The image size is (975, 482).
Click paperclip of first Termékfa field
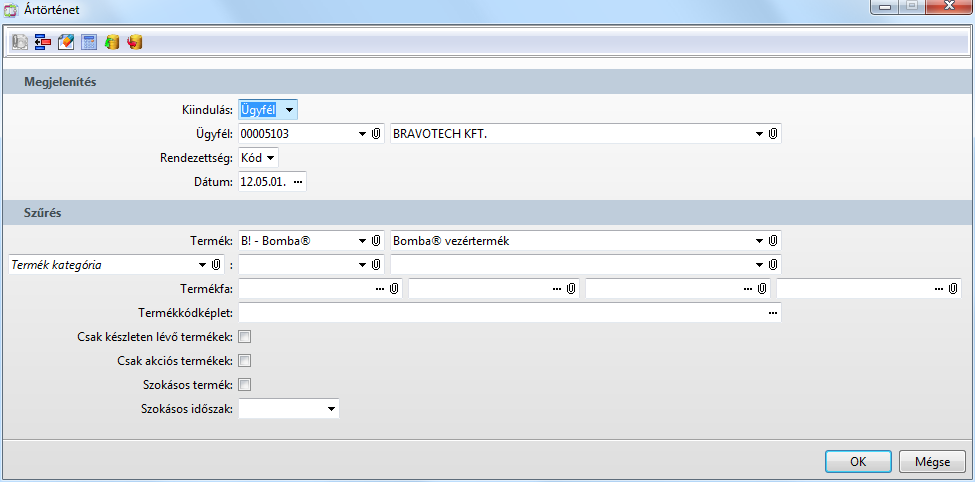click(394, 289)
